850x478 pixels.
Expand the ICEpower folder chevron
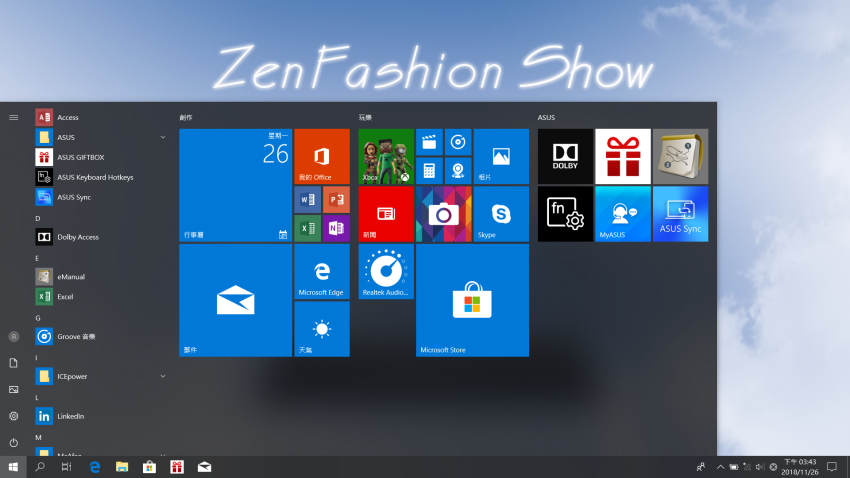click(x=163, y=376)
